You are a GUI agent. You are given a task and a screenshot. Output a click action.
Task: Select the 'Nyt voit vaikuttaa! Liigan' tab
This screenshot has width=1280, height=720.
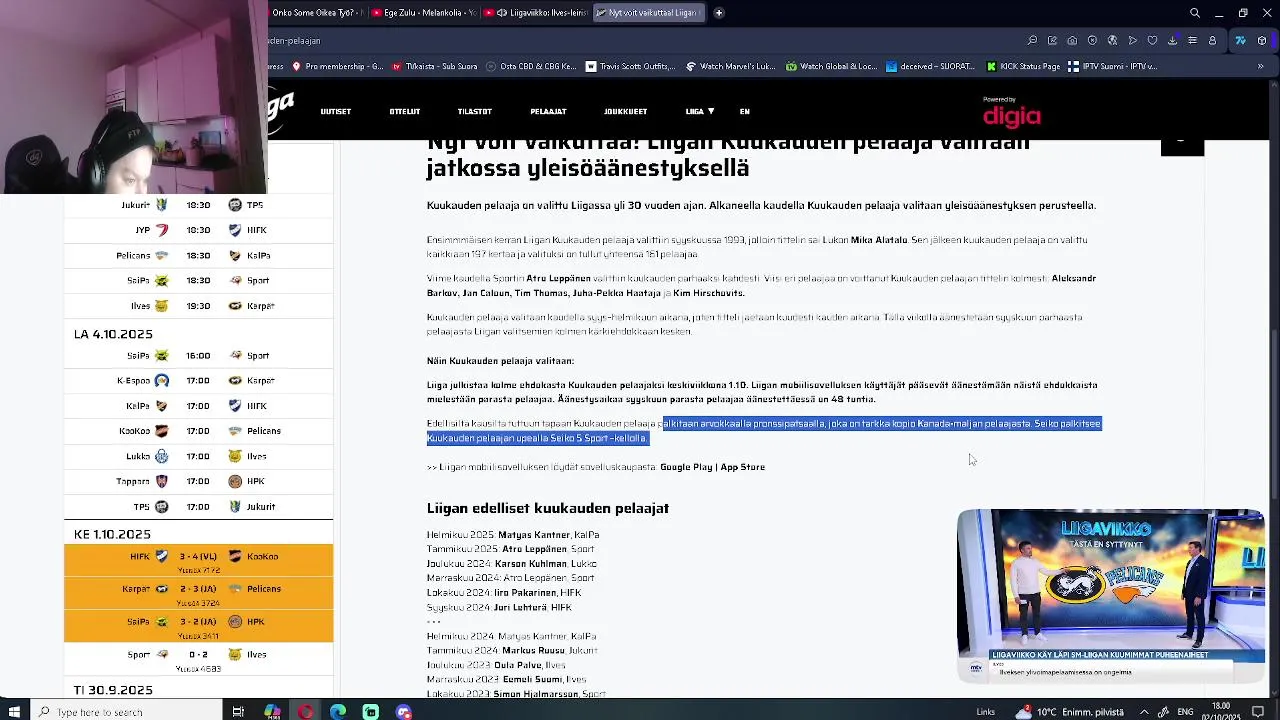648,13
